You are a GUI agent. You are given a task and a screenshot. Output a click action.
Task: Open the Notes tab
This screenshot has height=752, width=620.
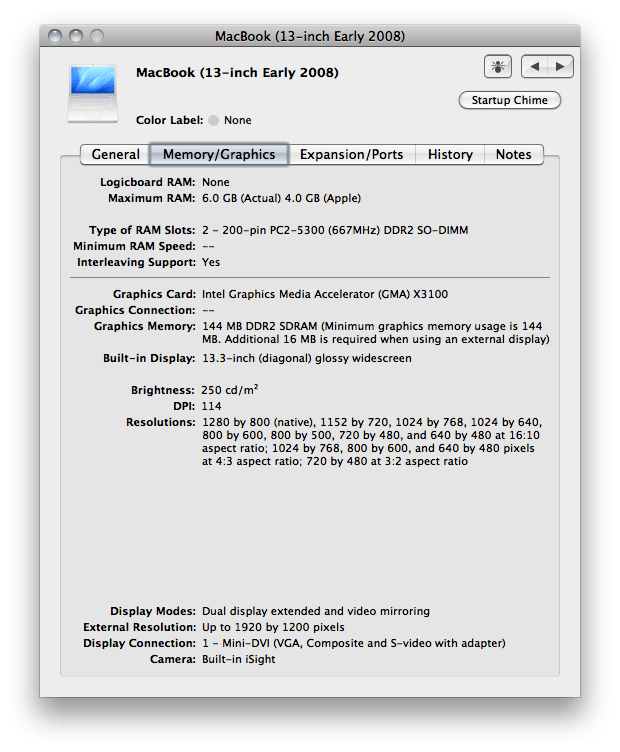coord(514,154)
